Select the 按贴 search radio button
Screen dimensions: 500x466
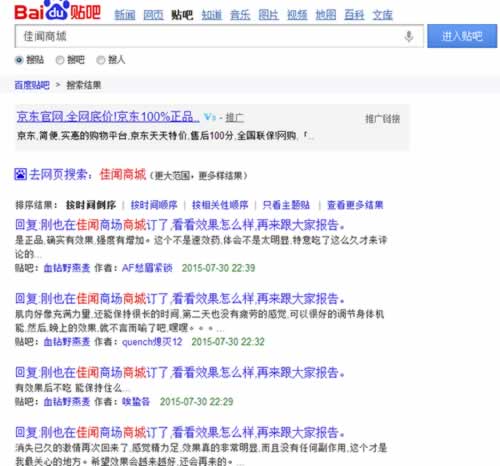[19, 60]
